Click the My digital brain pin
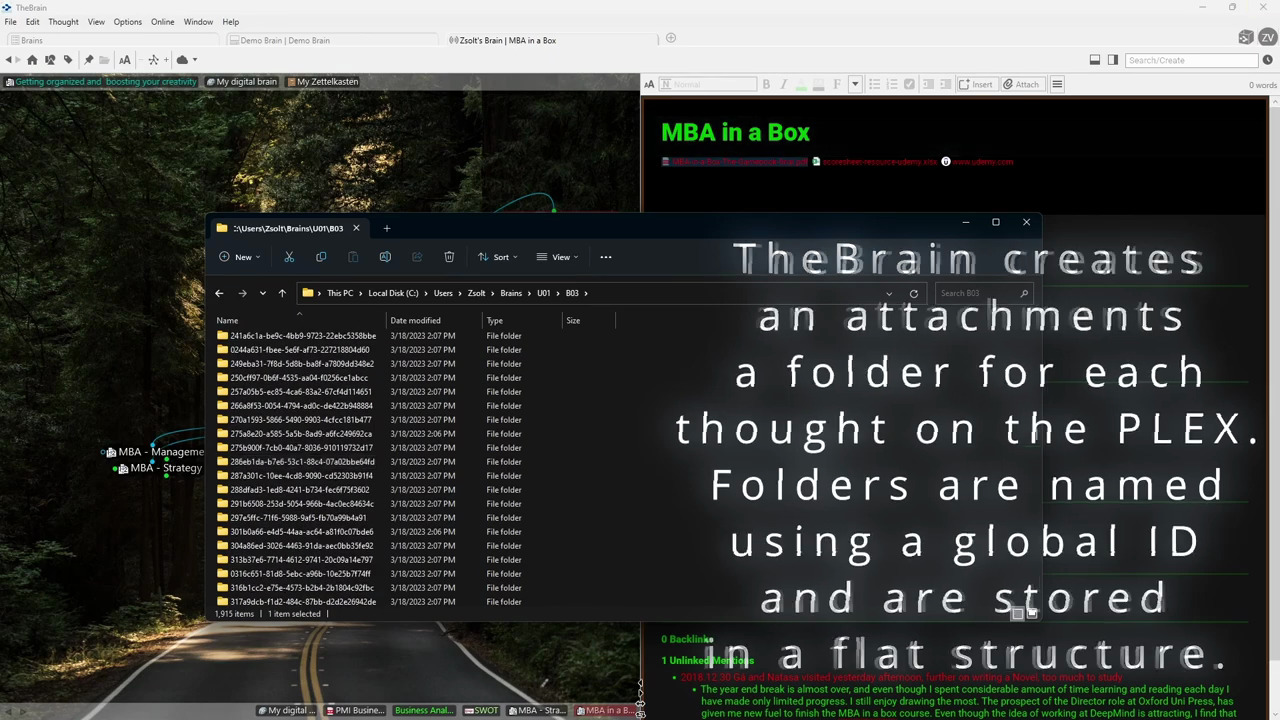This screenshot has width=1280, height=720. [x=241, y=82]
